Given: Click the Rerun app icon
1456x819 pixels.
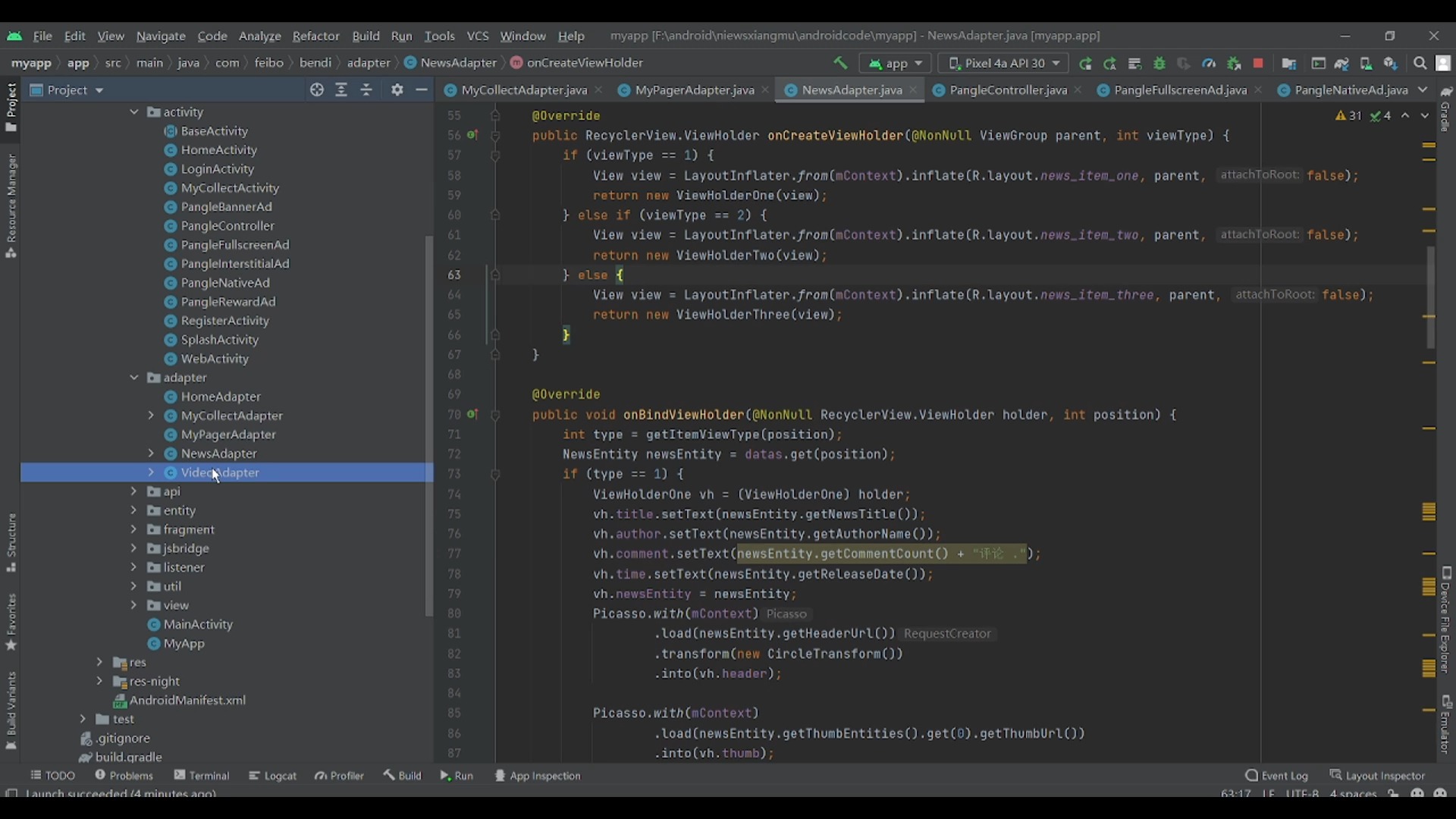Looking at the screenshot, I should [x=1085, y=64].
